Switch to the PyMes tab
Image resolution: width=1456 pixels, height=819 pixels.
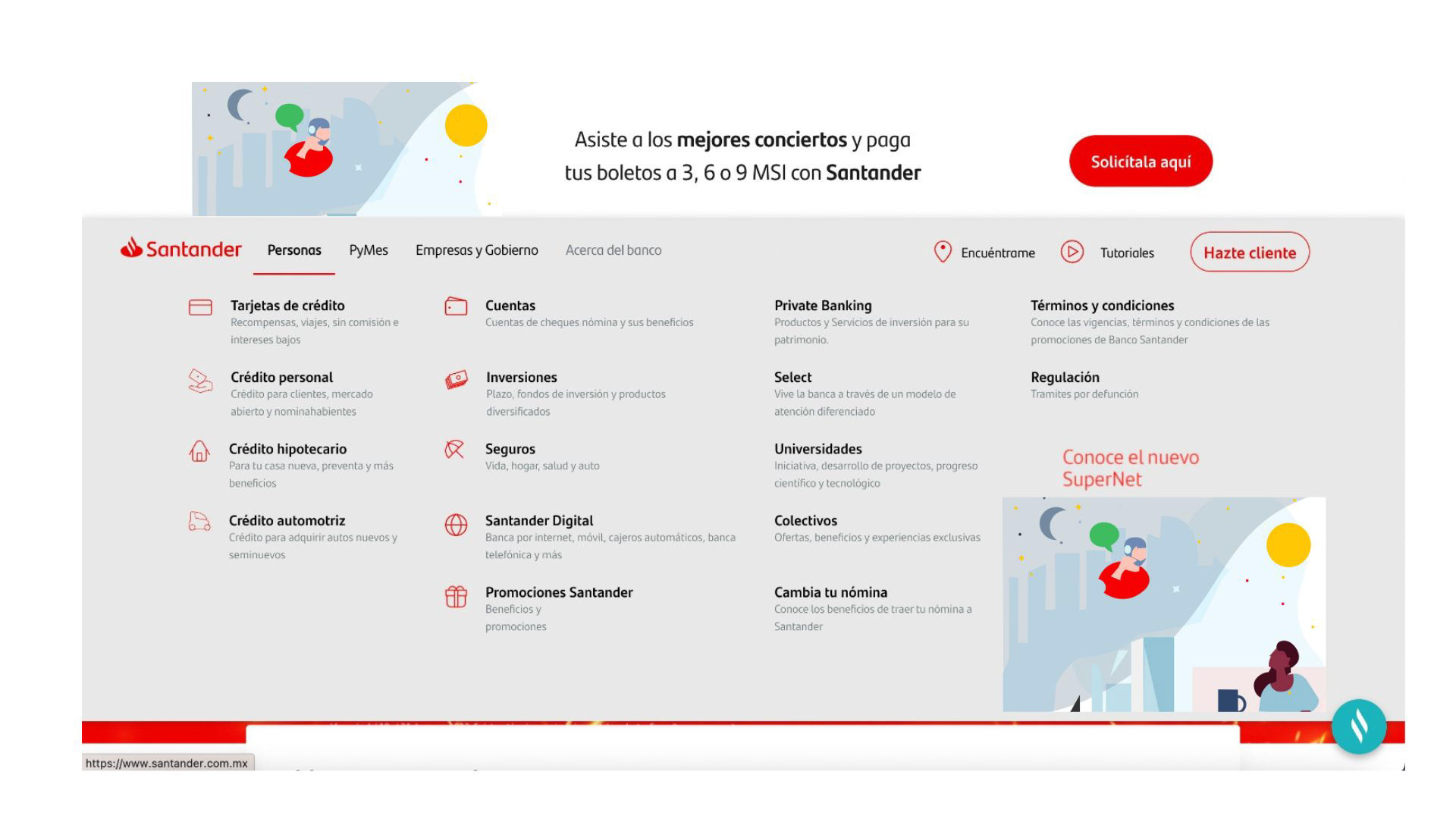point(369,250)
